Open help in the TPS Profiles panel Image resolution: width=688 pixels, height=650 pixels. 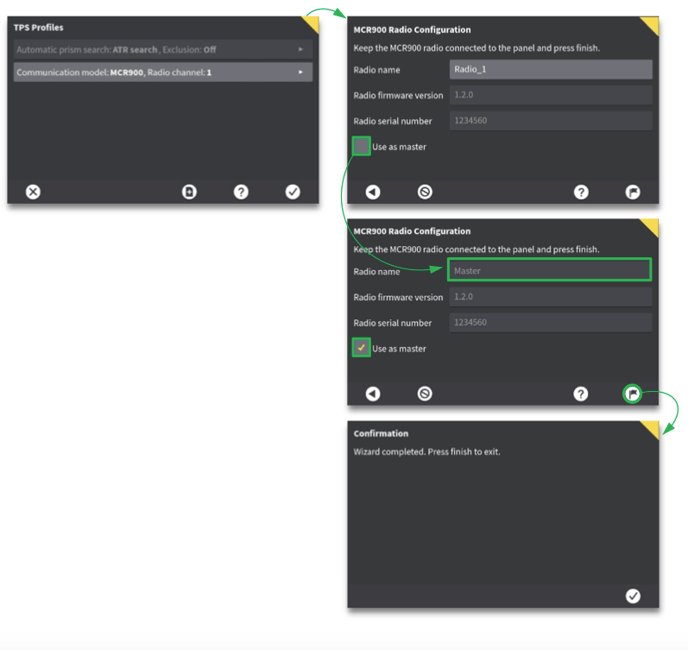241,192
